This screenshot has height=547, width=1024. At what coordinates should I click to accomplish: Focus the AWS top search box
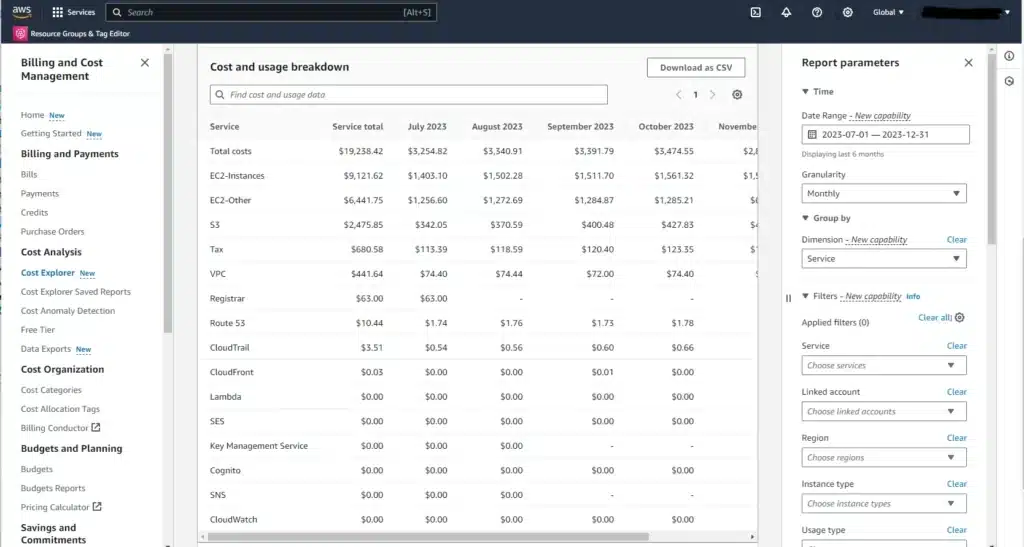(271, 12)
